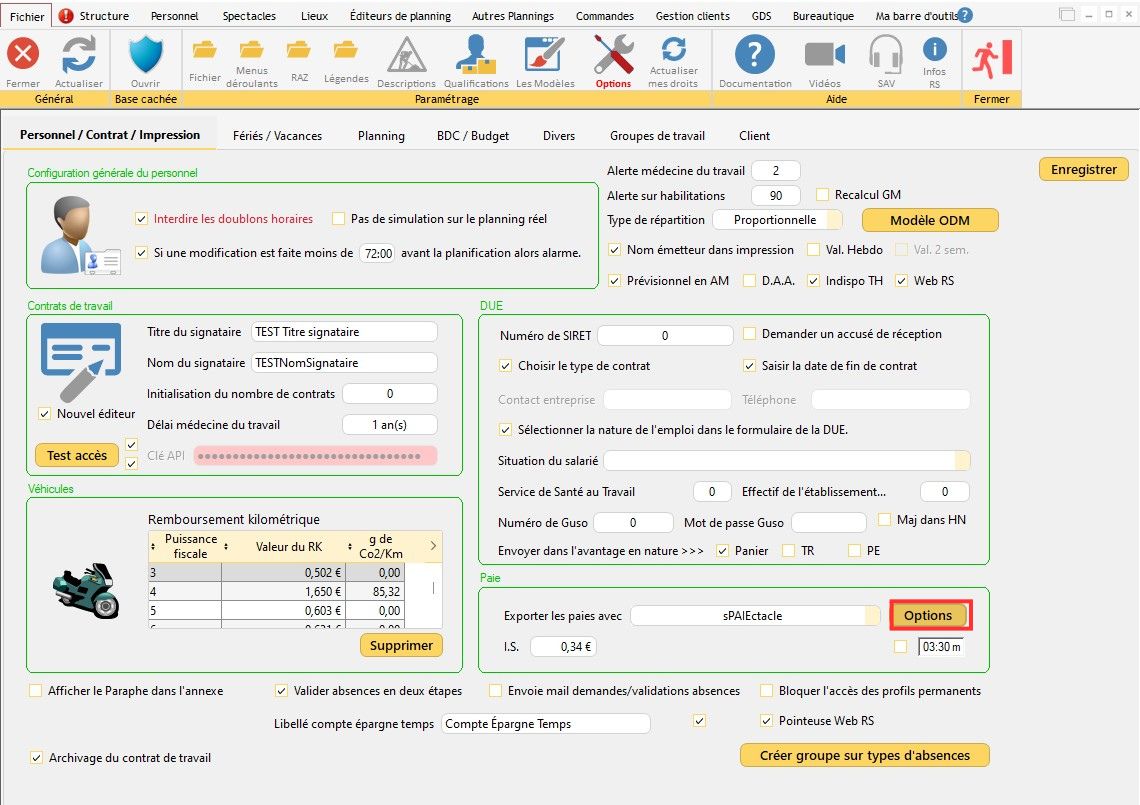Open Exporter les paies avec dropdown
The width and height of the screenshot is (1140, 805).
(872, 616)
